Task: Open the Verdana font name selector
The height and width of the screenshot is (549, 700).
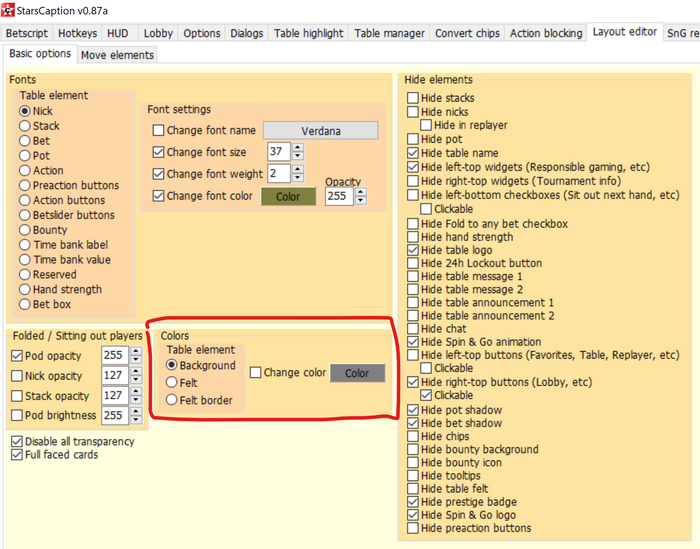Action: (320, 131)
